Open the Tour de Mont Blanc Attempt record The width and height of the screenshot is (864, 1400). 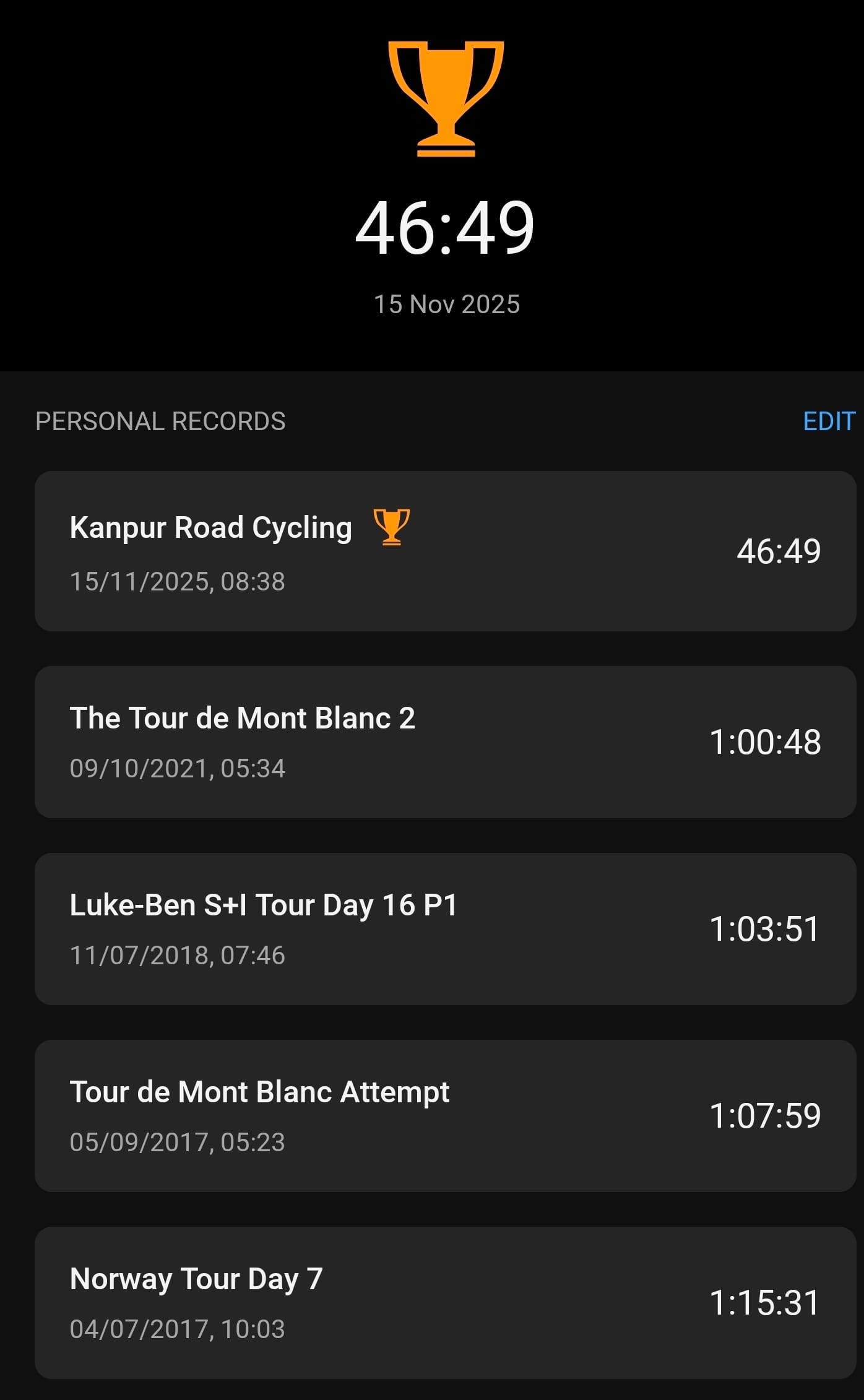pos(259,1092)
